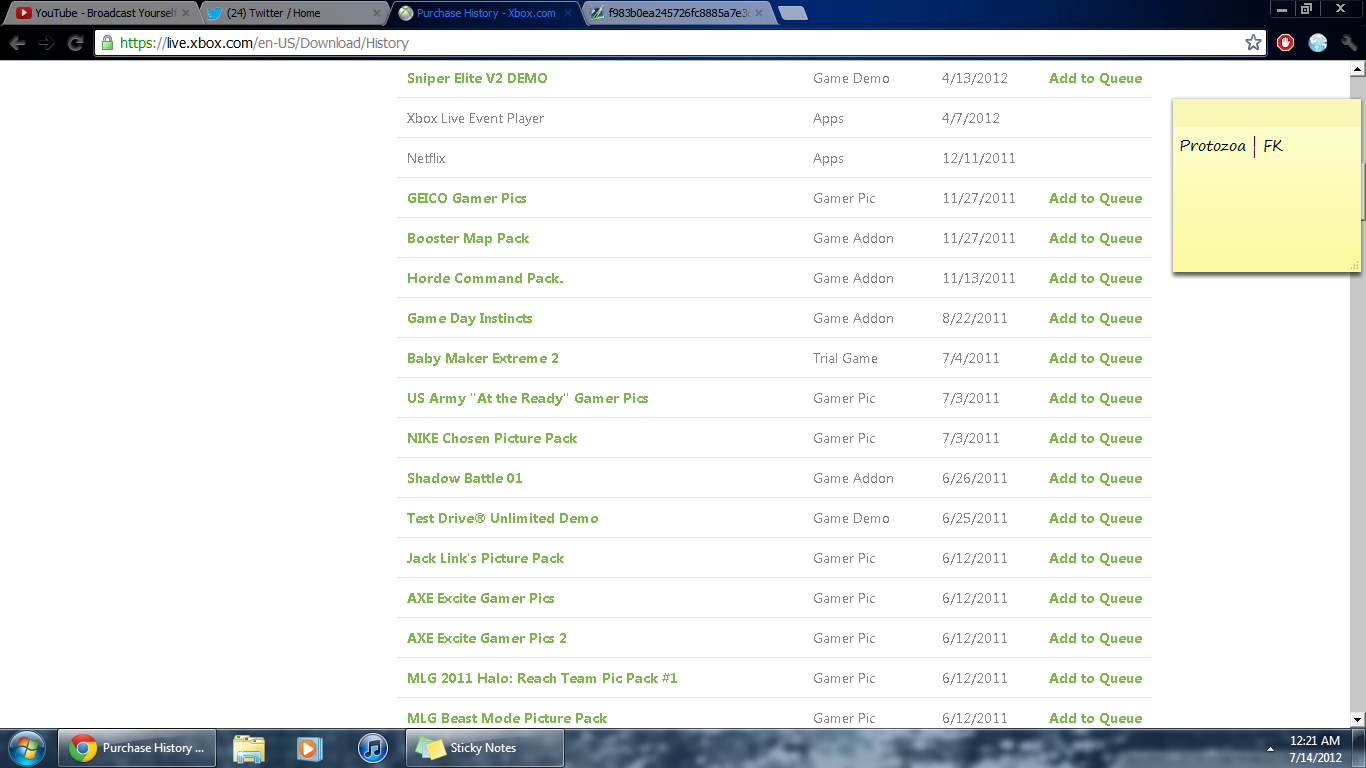The image size is (1366, 768).
Task: Open MLG 2011 Halo: Reach Team Pic Pack #1
Action: coord(542,678)
